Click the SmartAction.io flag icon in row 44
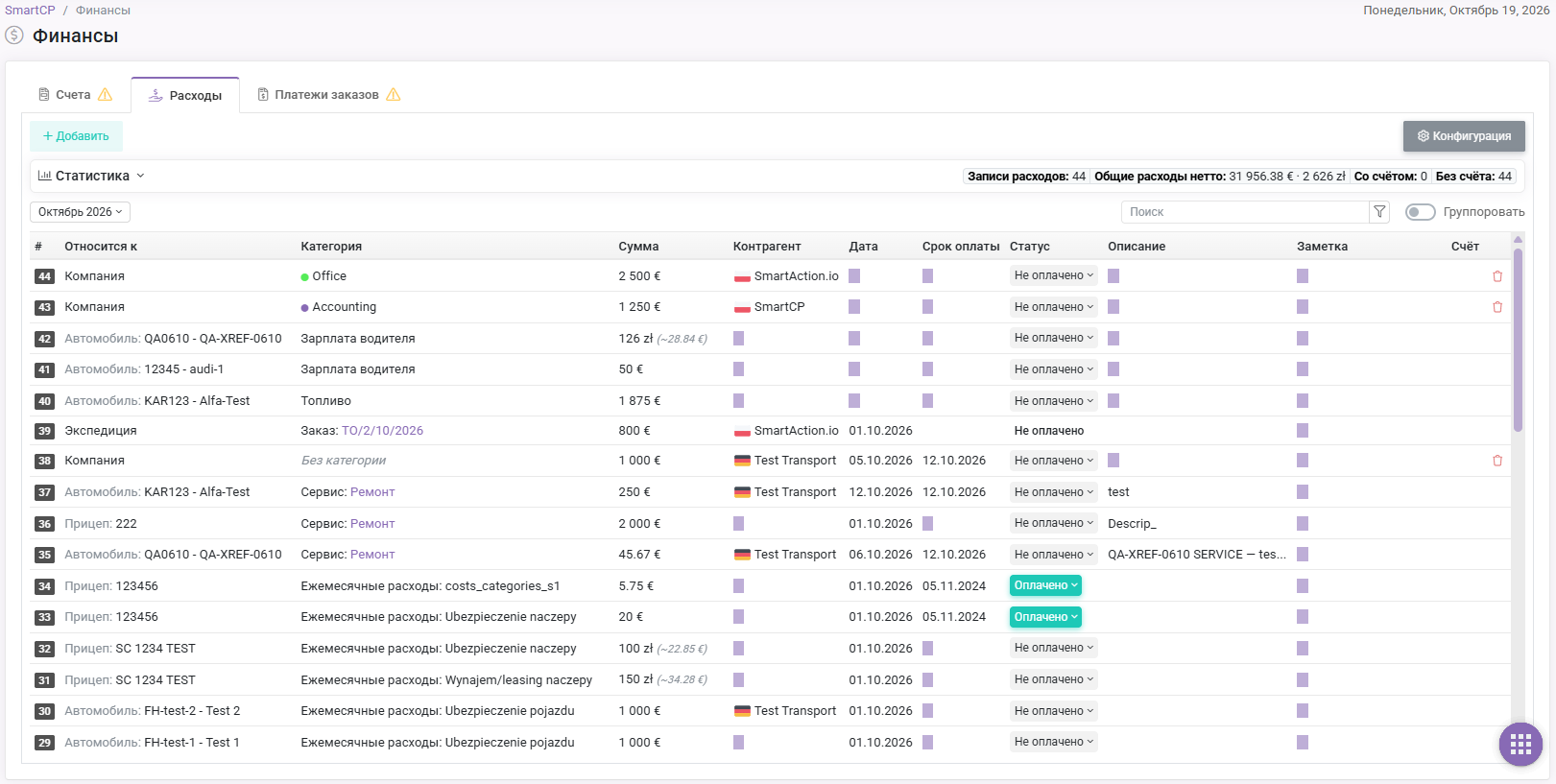 (742, 276)
